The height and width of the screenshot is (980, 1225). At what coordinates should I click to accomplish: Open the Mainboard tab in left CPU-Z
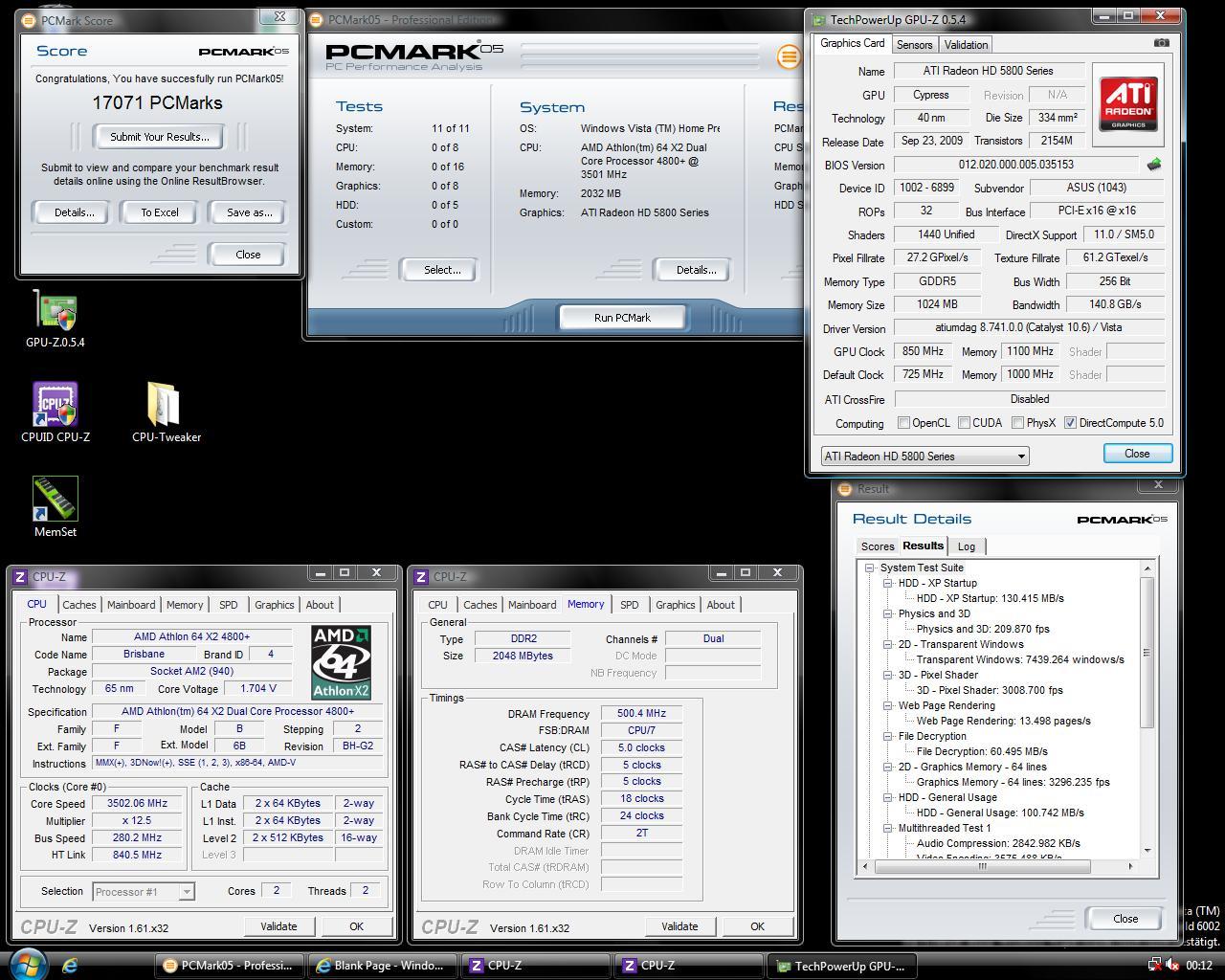(x=131, y=605)
